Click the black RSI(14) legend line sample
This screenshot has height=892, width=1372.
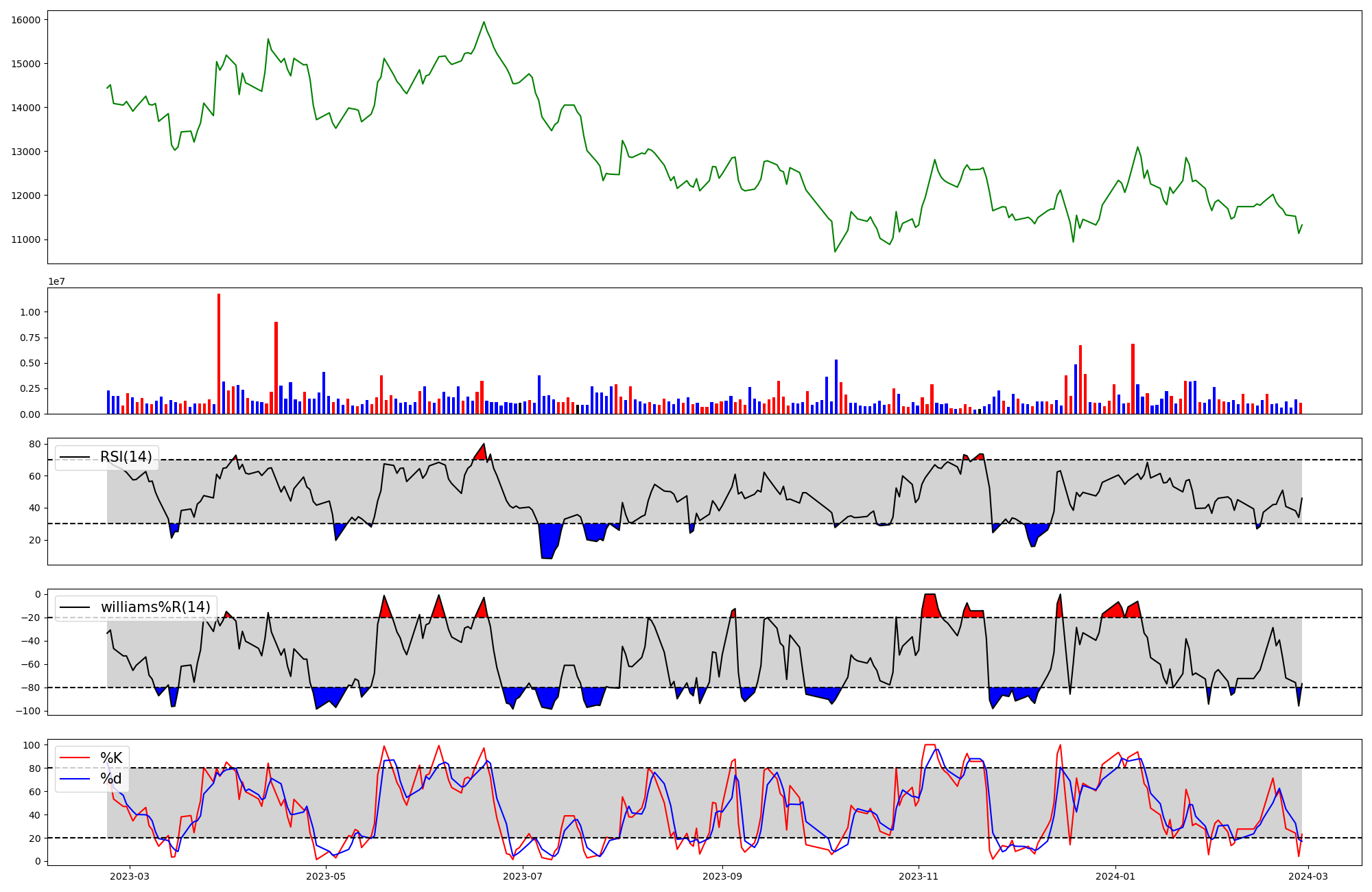[x=75, y=457]
